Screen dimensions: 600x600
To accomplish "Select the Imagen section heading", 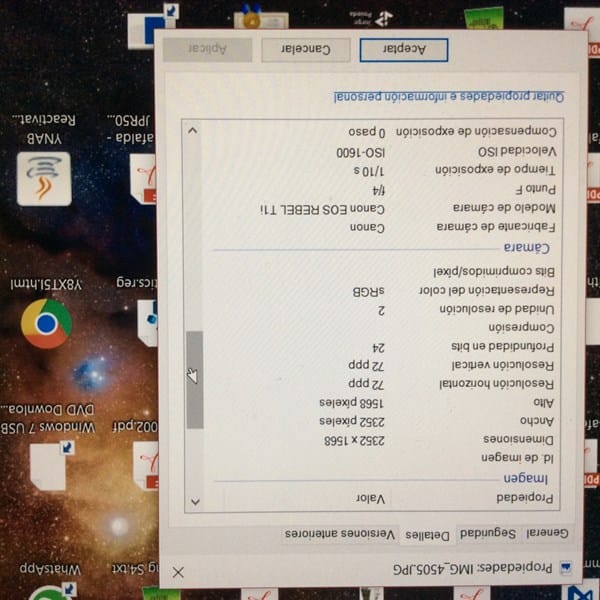I will (525, 478).
